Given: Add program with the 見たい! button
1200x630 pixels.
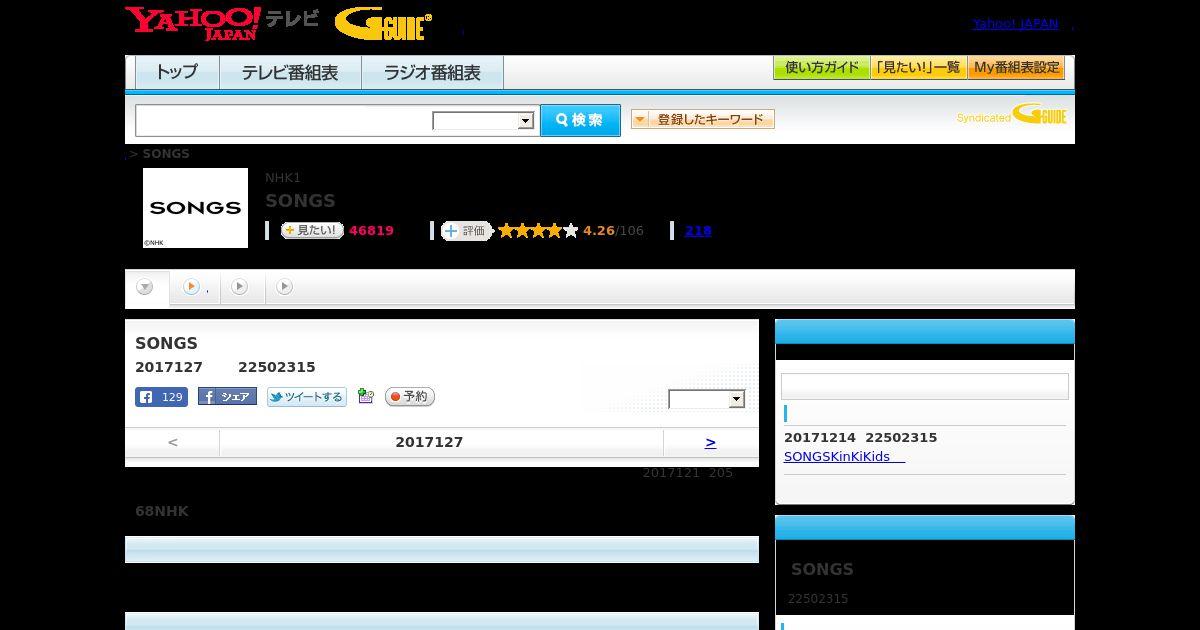Looking at the screenshot, I should coord(312,230).
